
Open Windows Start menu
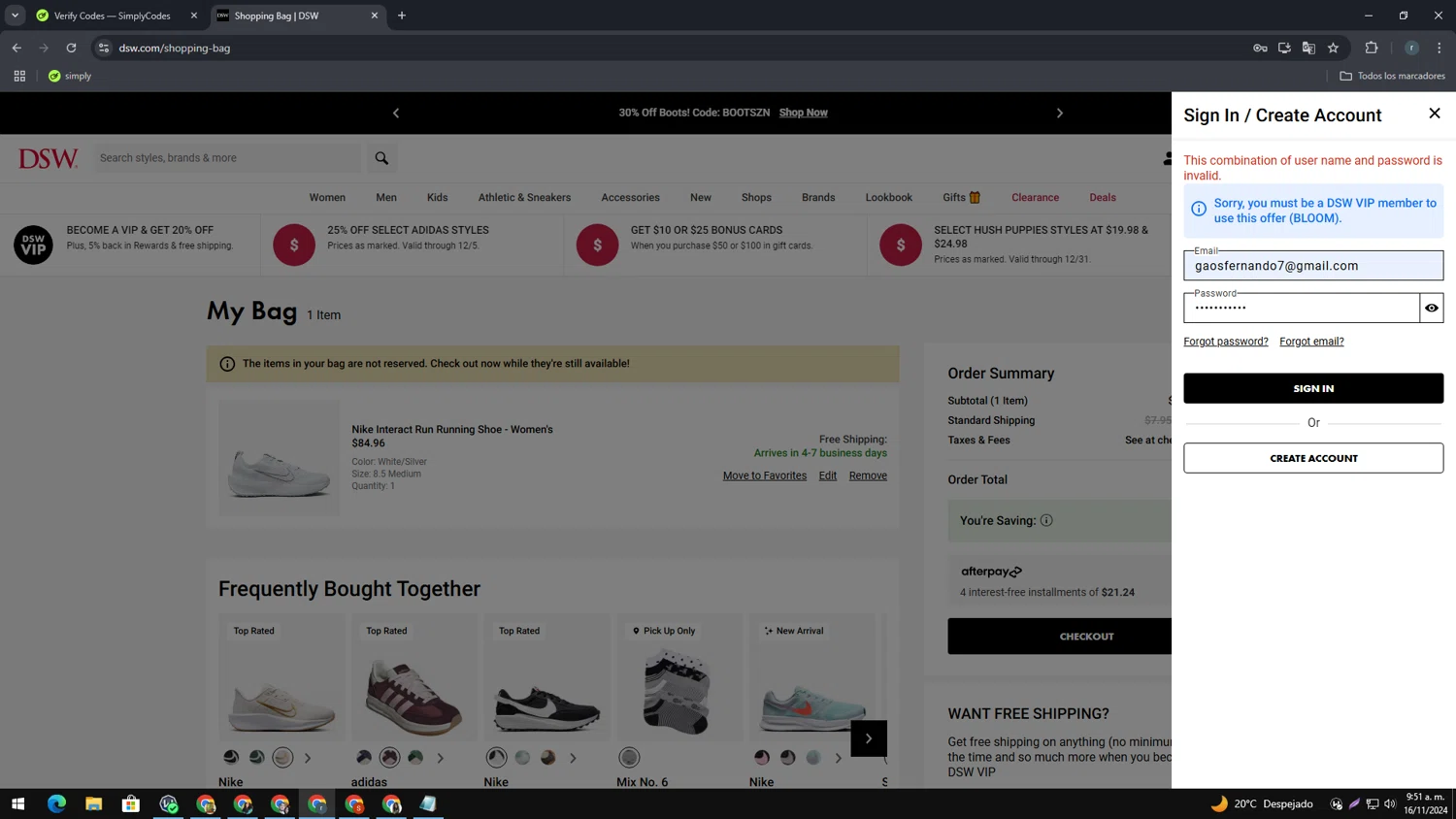point(17,803)
